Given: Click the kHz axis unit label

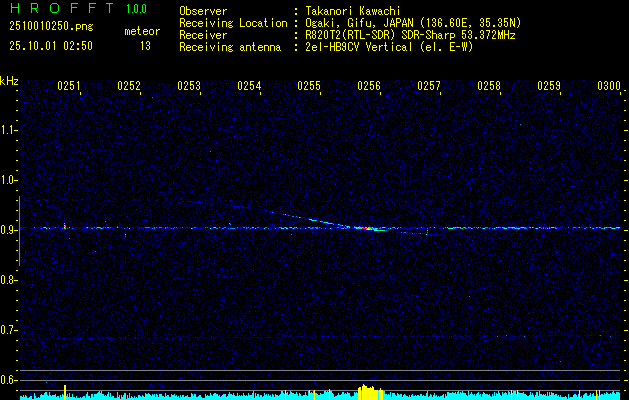Looking at the screenshot, I should 9,81.
